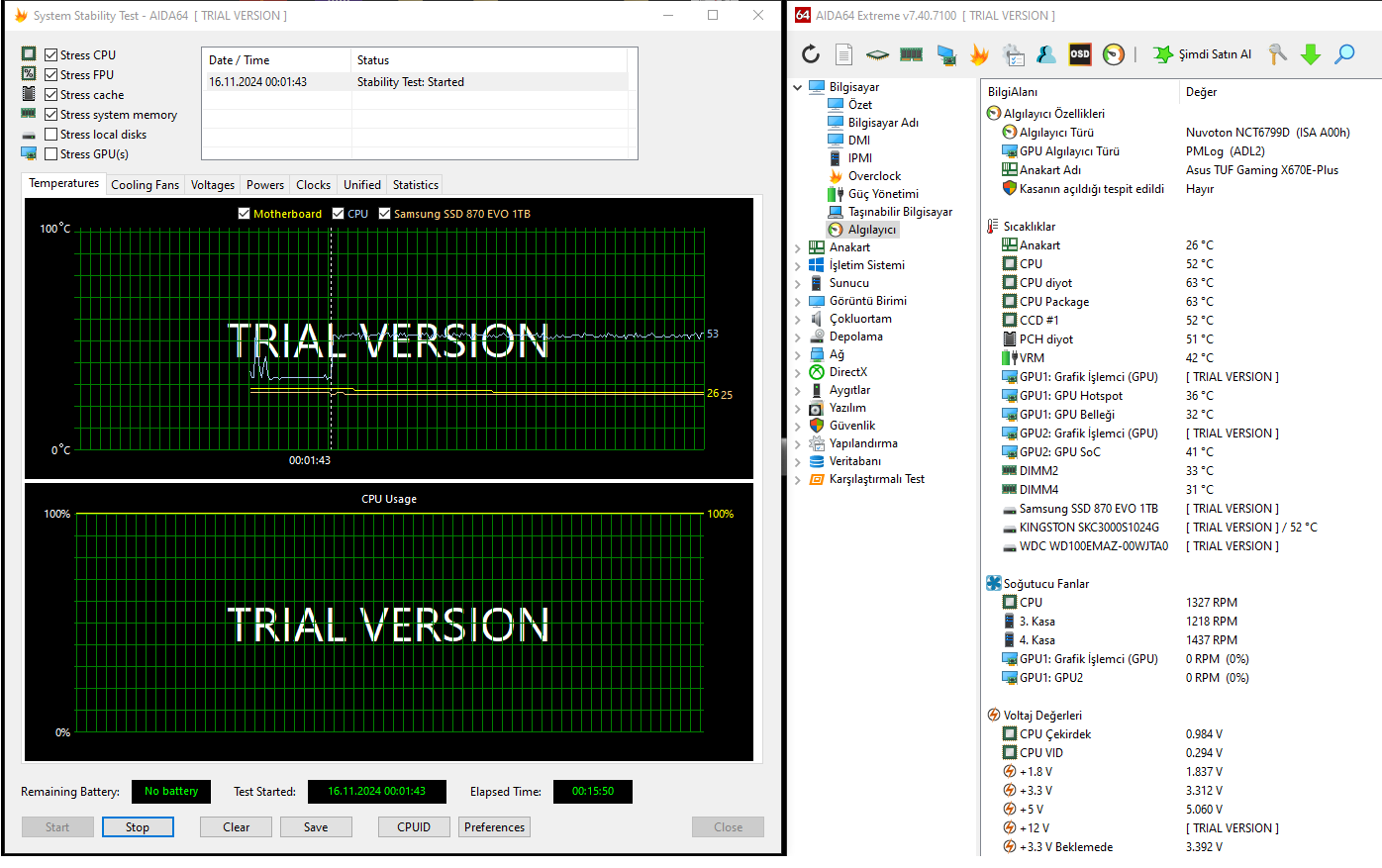Open the Statistics tab

tap(415, 185)
